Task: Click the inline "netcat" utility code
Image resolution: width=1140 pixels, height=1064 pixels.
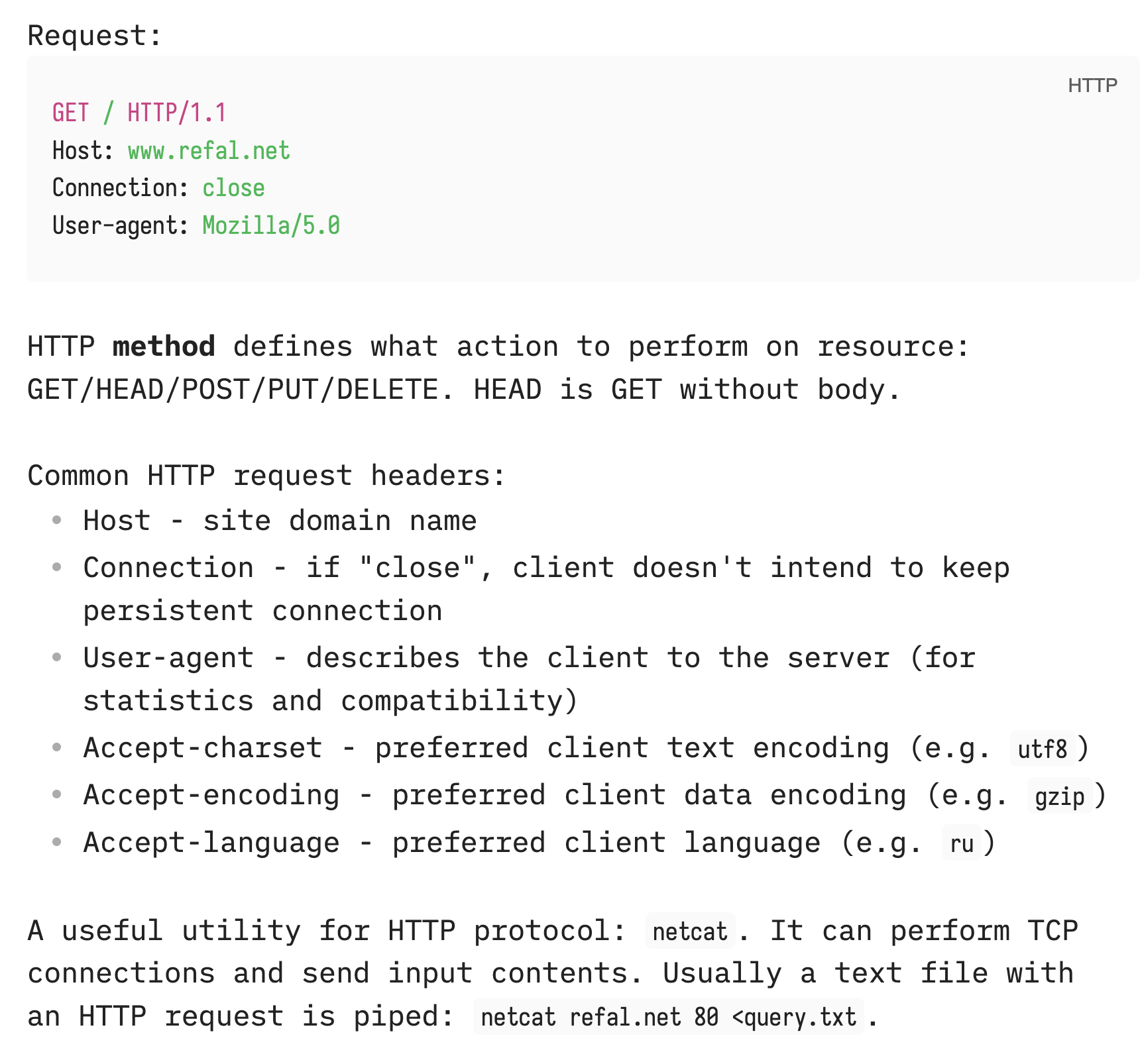Action: point(690,931)
